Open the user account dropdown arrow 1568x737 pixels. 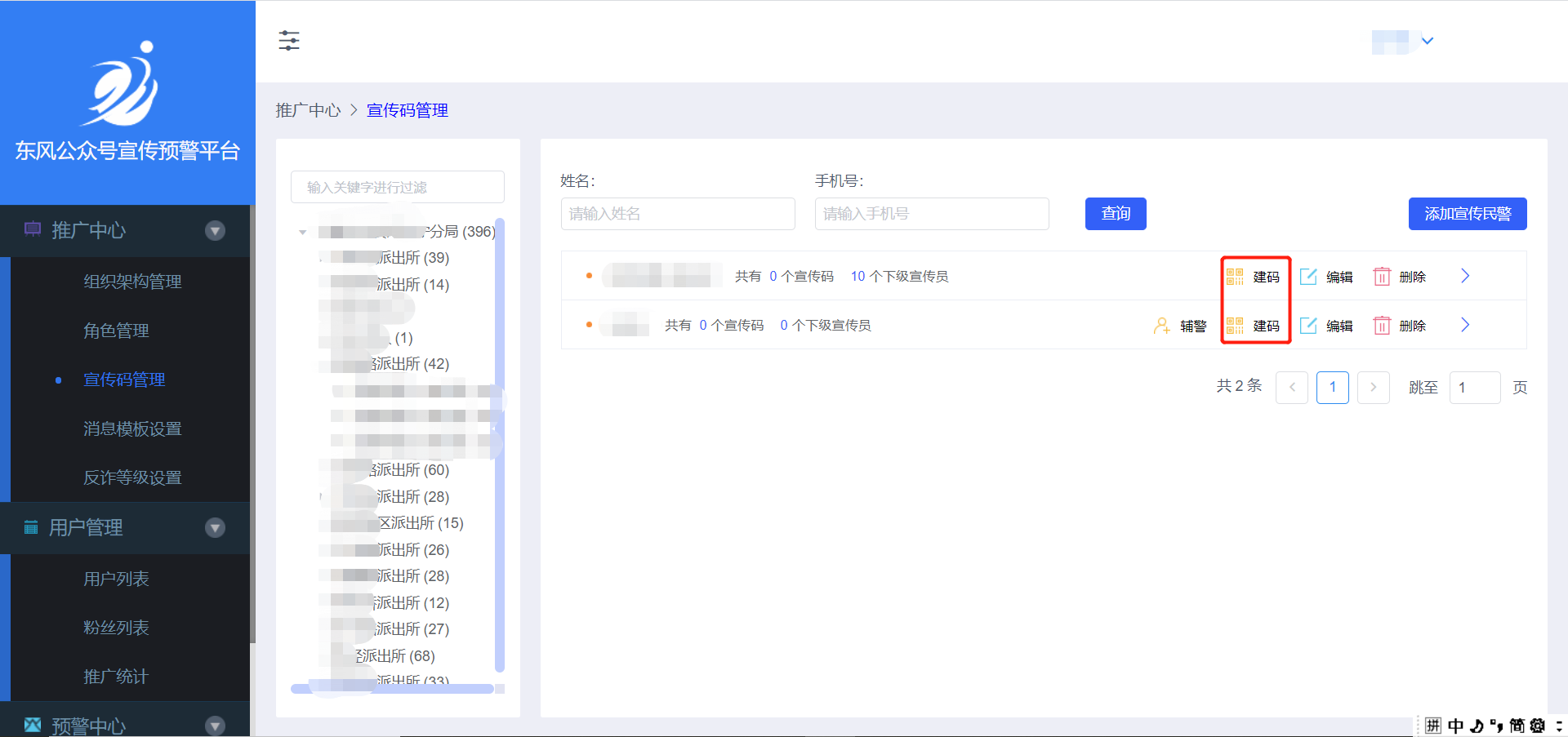tap(1428, 41)
